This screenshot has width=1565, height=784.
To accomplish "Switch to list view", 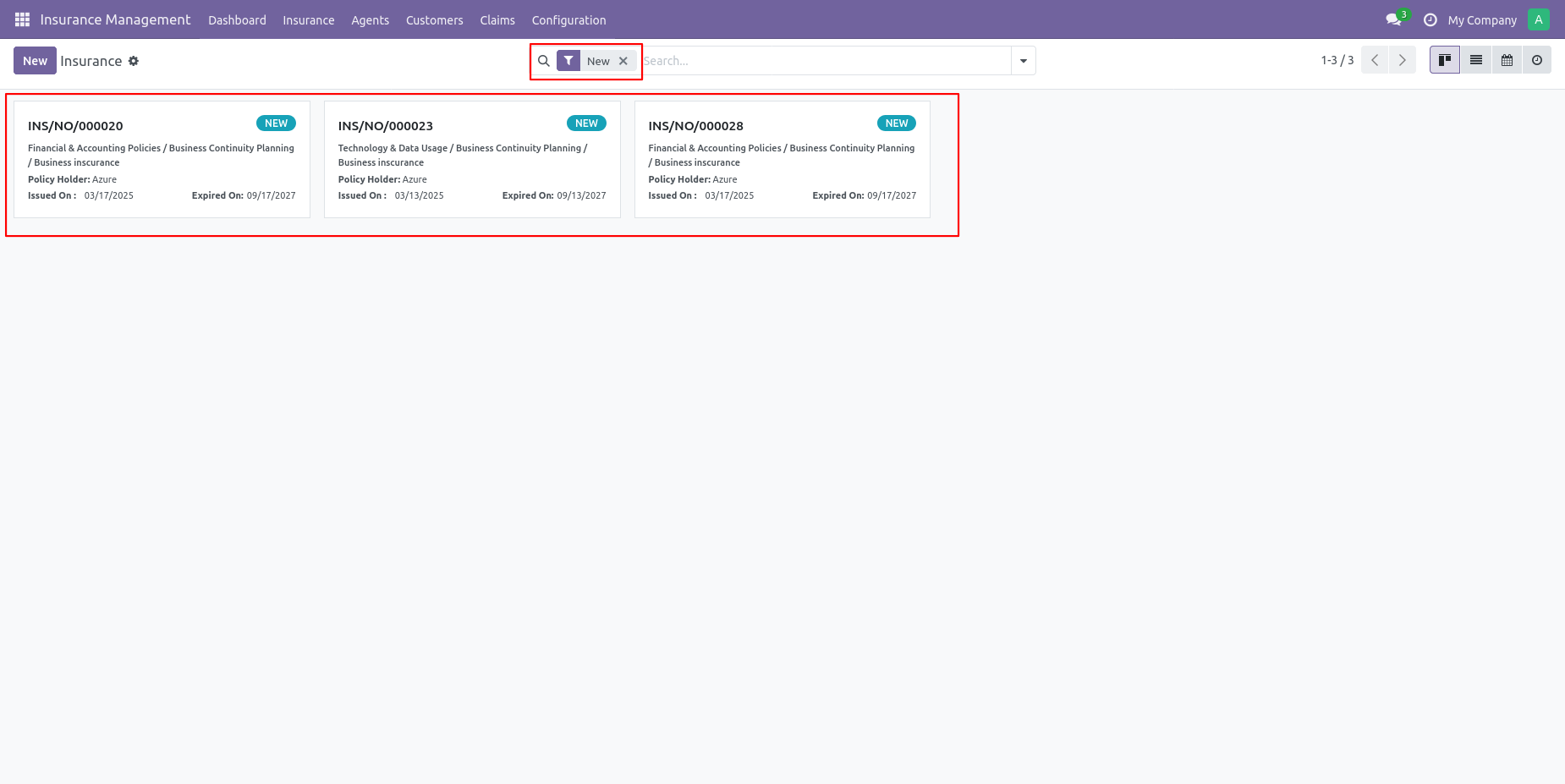I will 1476,60.
